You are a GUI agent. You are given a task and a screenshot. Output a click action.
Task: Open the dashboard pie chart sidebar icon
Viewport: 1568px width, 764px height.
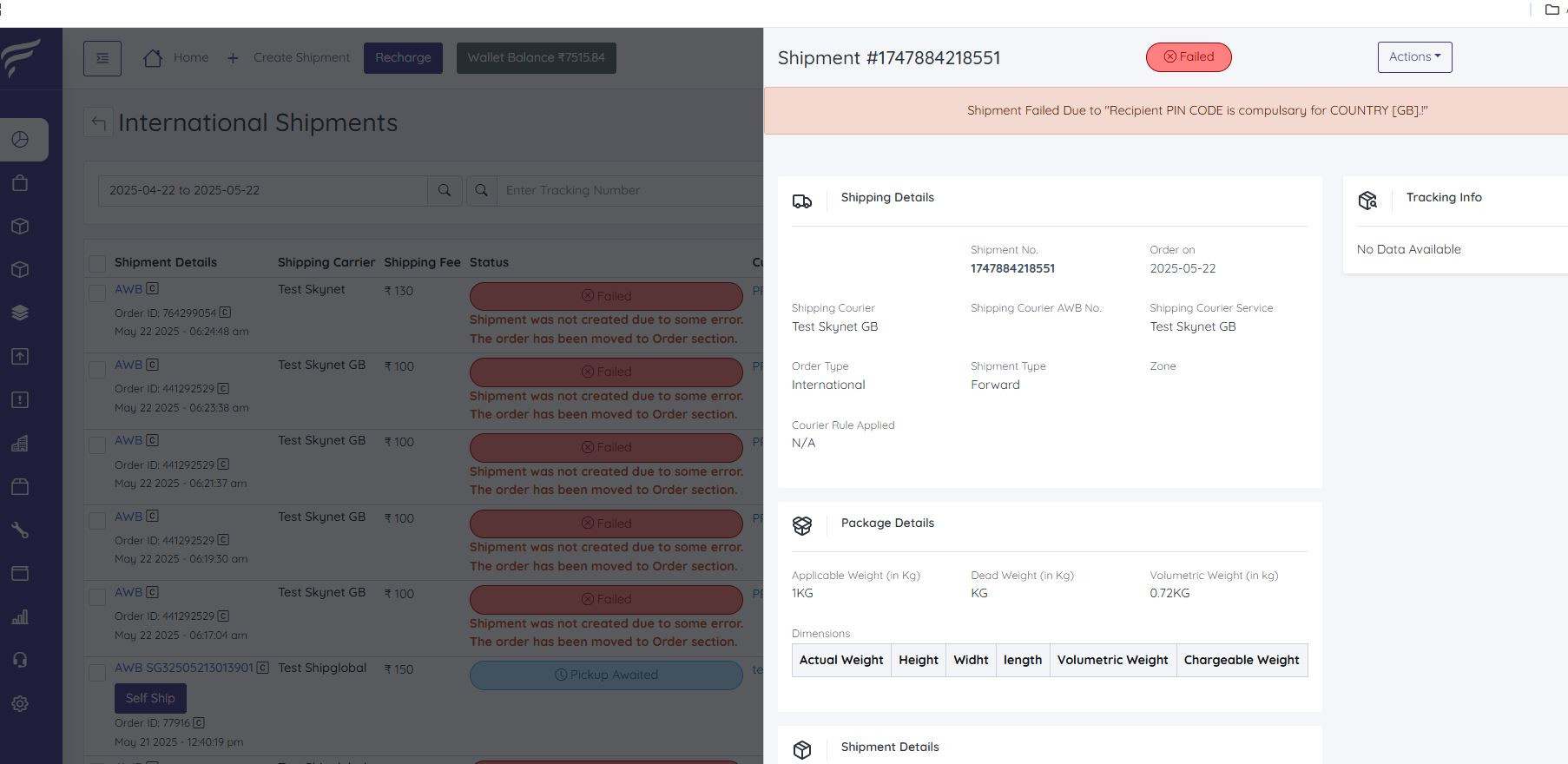pos(20,140)
